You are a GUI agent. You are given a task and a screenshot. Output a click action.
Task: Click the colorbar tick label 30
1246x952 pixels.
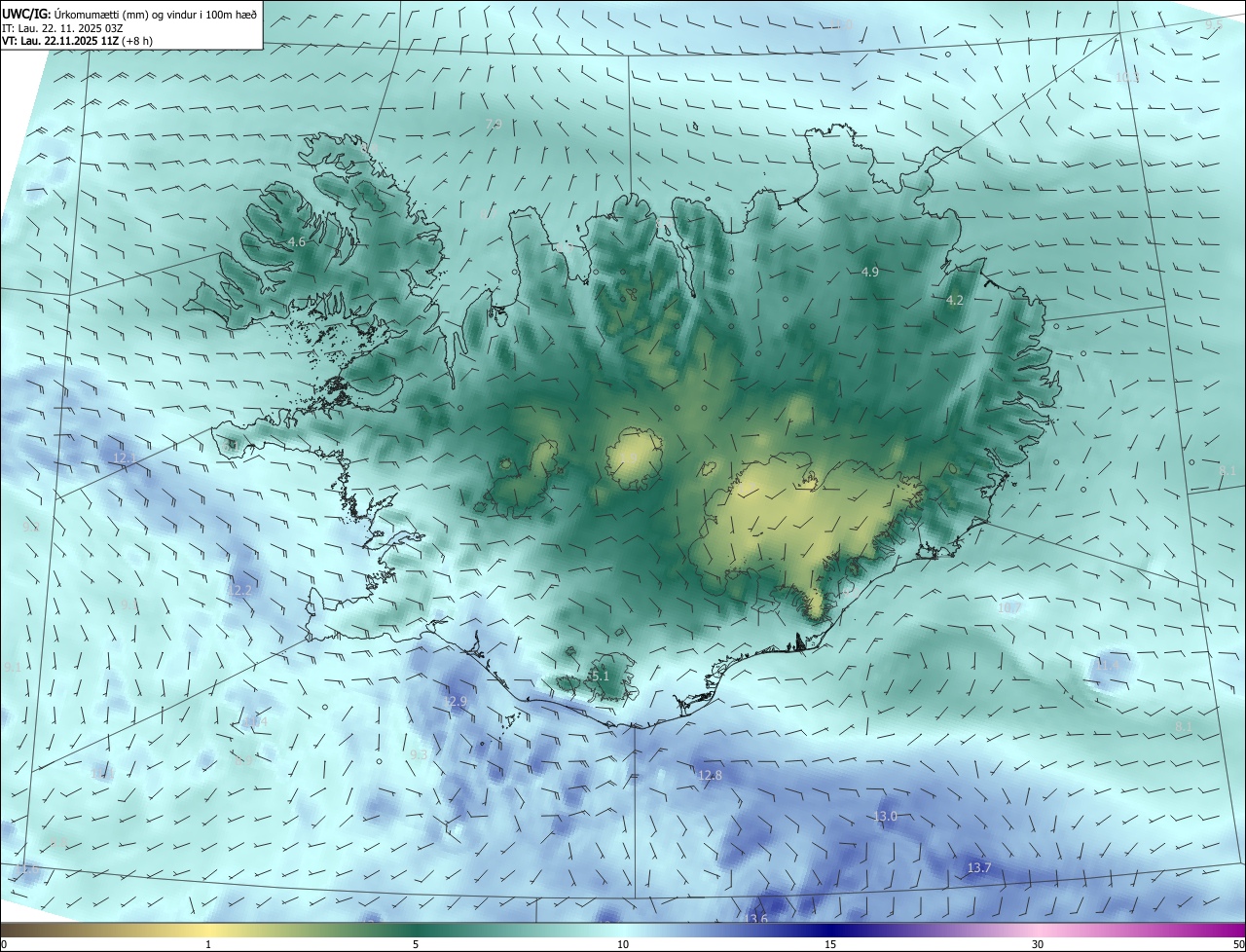point(1038,944)
